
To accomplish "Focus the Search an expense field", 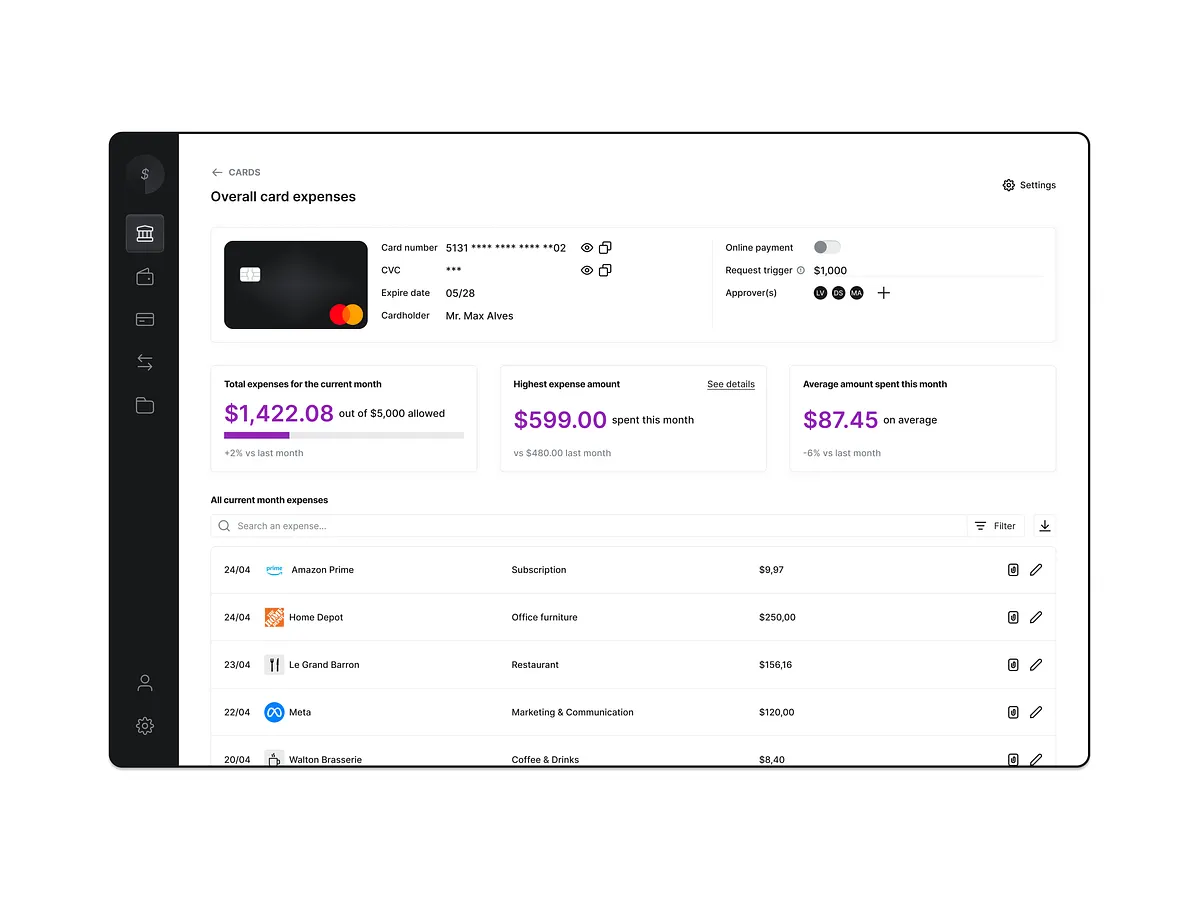I will coord(589,526).
